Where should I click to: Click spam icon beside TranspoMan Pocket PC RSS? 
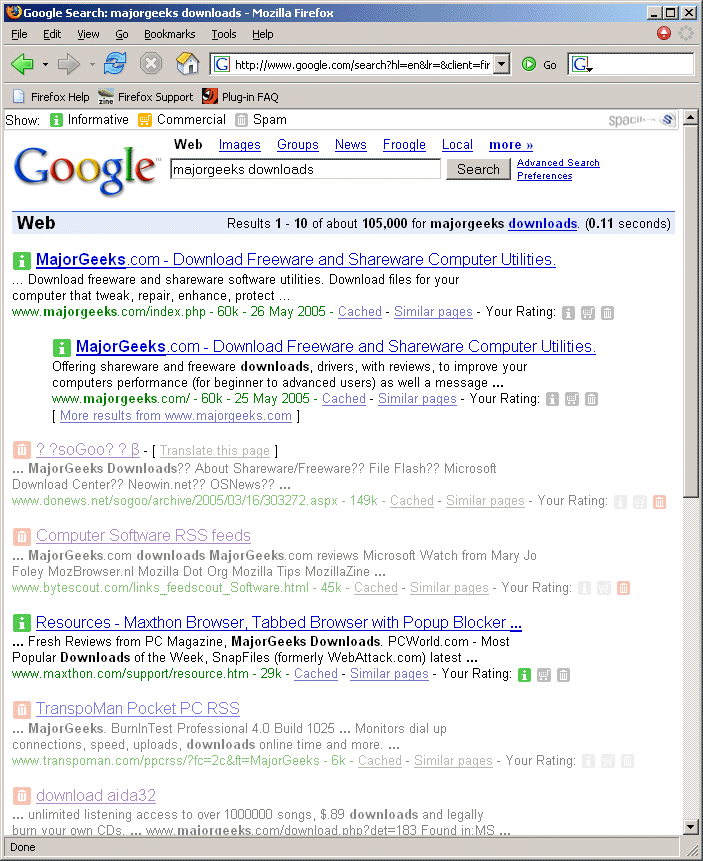(x=21, y=709)
